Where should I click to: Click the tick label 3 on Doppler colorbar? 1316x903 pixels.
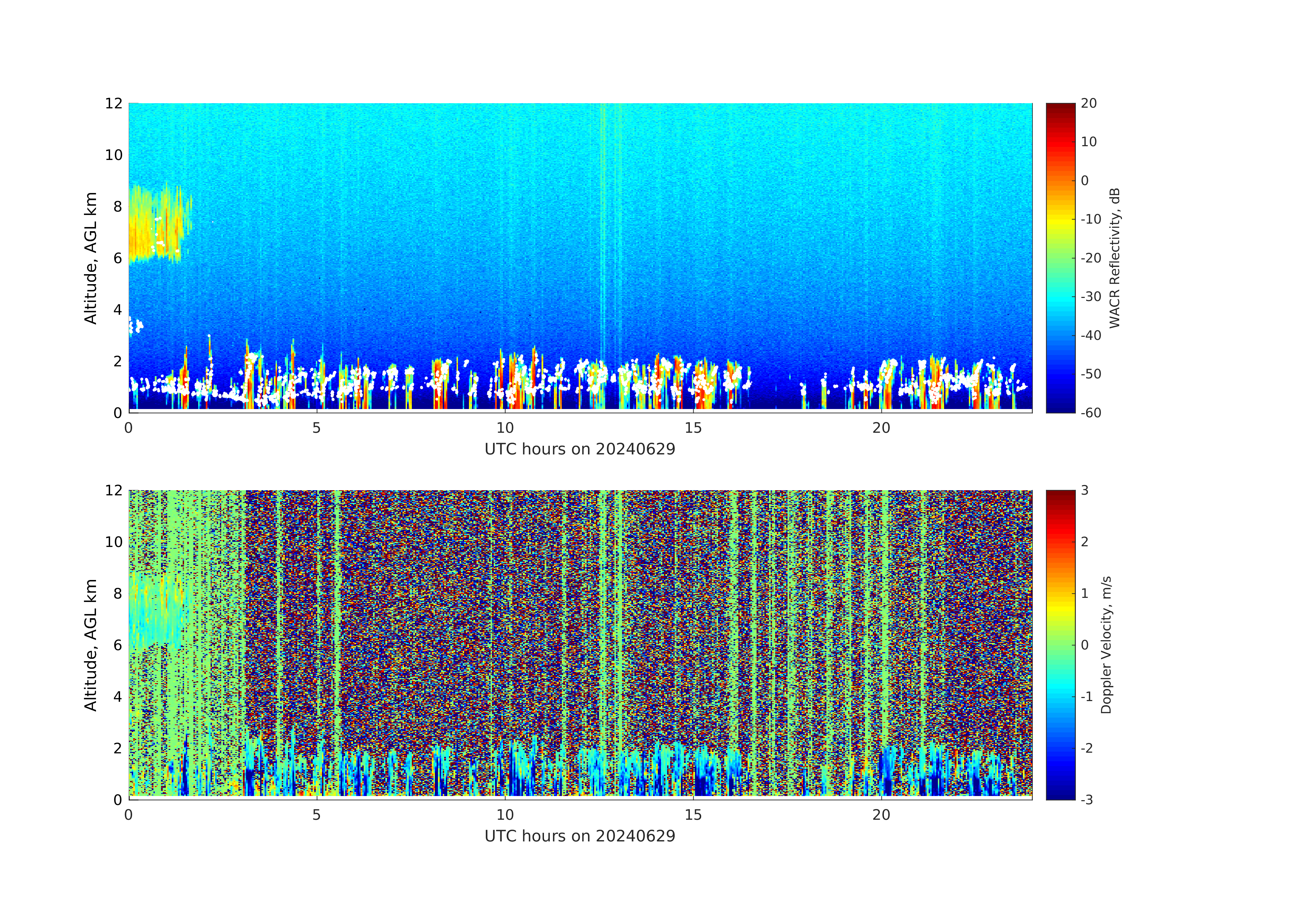[1084, 490]
